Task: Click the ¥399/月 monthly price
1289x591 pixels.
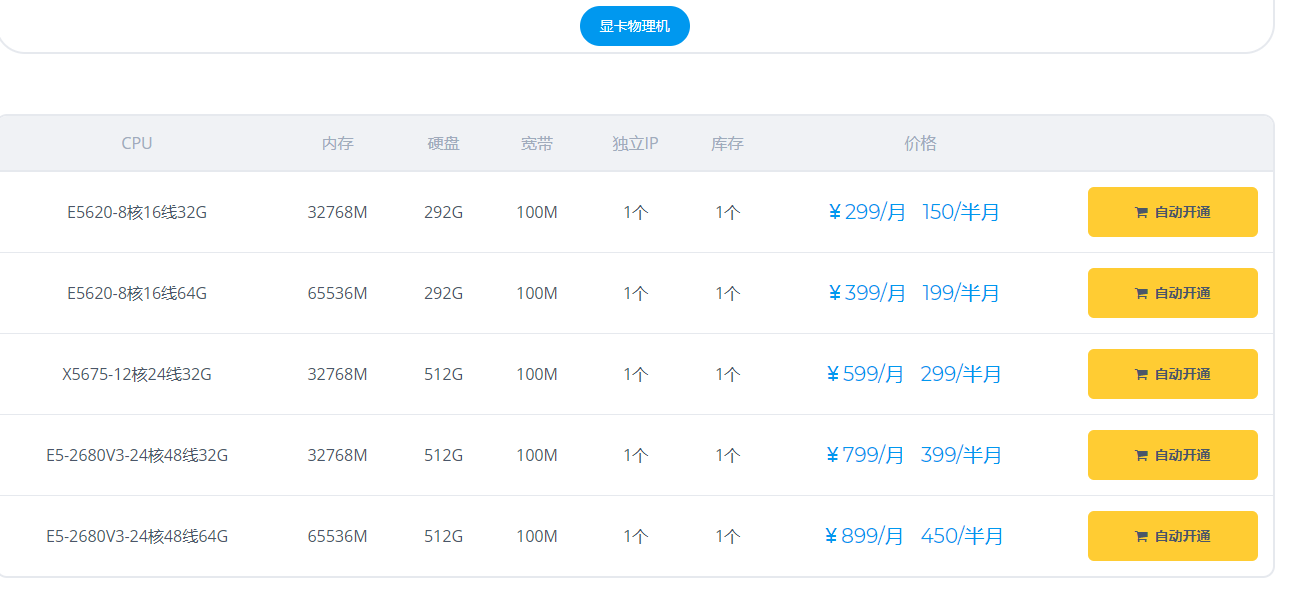Action: coord(866,293)
